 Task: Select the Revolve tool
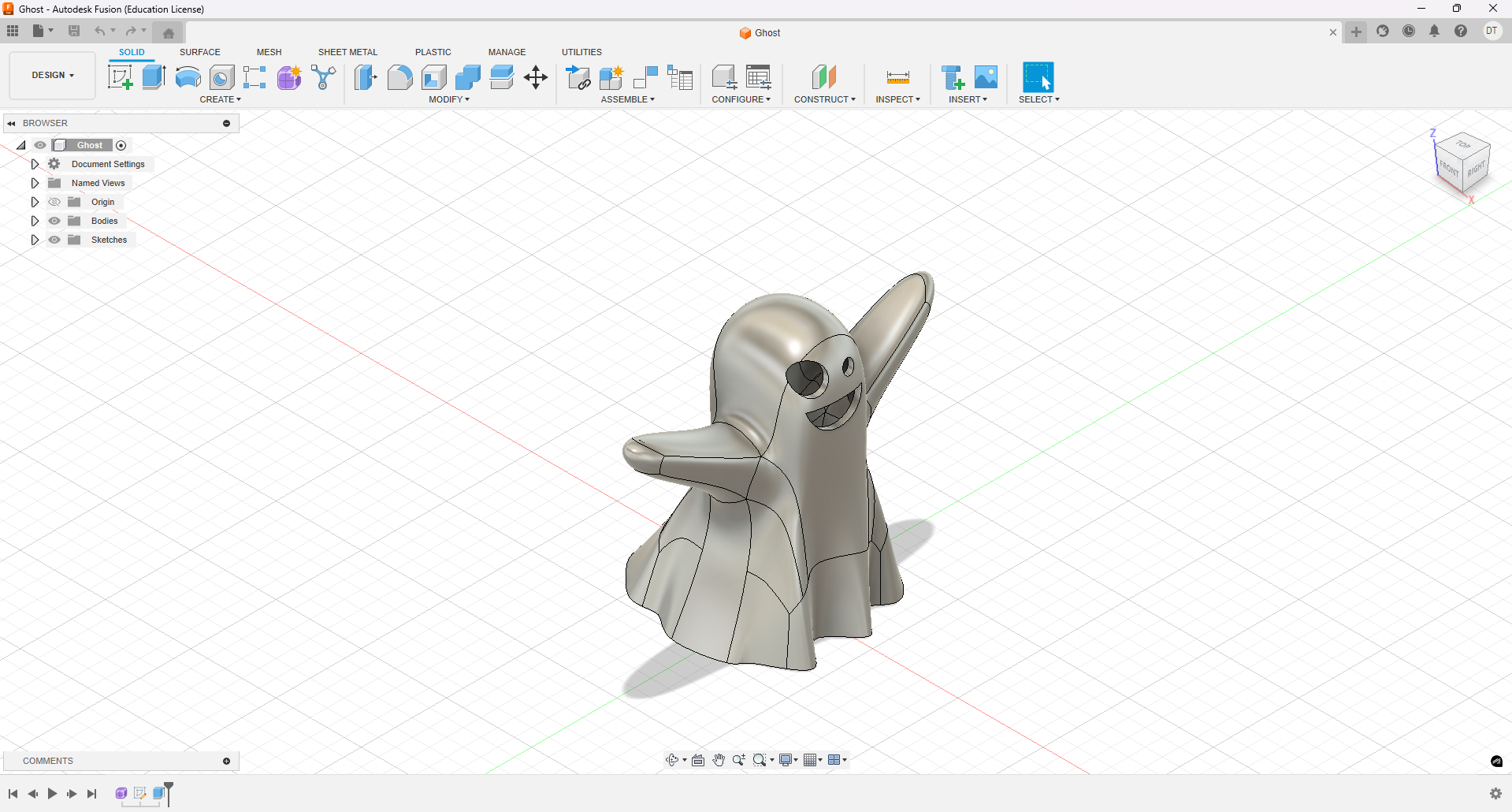click(187, 76)
